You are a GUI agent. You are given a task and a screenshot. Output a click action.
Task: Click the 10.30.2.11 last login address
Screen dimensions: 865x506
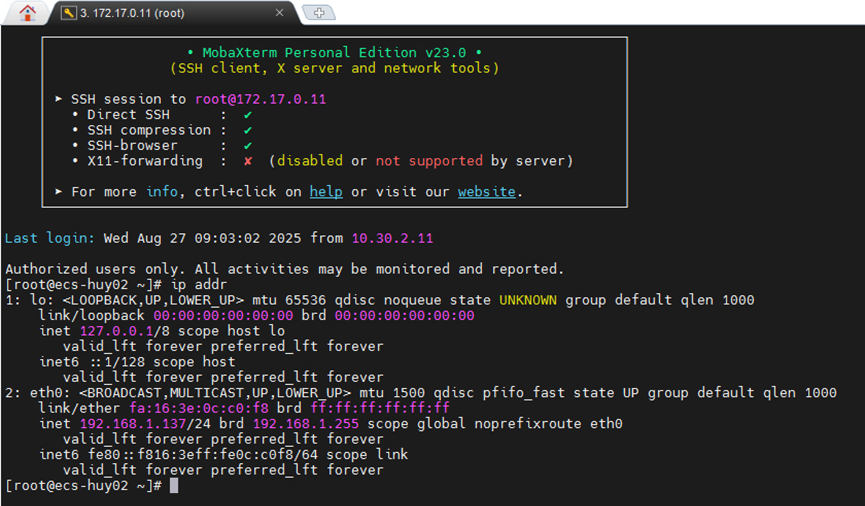tap(392, 238)
